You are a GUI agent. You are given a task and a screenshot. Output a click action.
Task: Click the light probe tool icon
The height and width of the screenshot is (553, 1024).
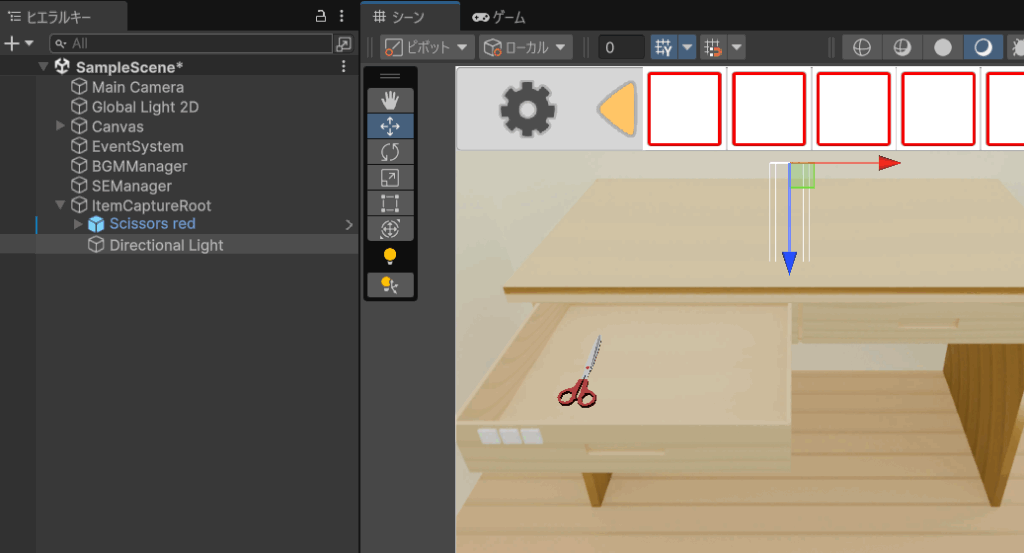coord(390,285)
